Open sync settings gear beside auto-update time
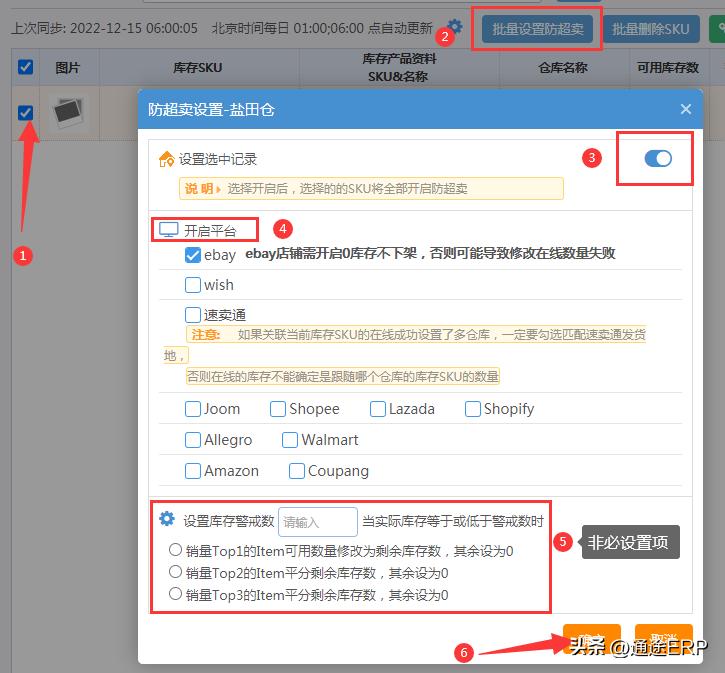 (455, 26)
